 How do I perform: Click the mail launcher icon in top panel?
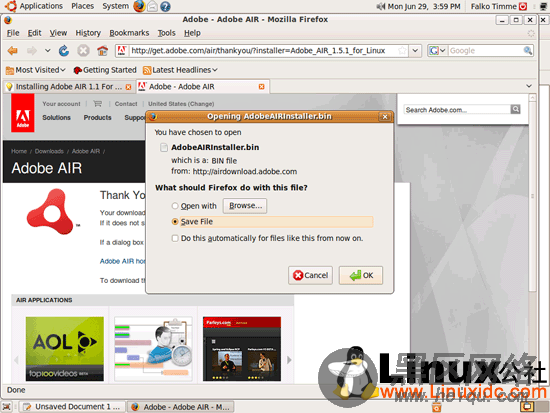[x=152, y=6]
